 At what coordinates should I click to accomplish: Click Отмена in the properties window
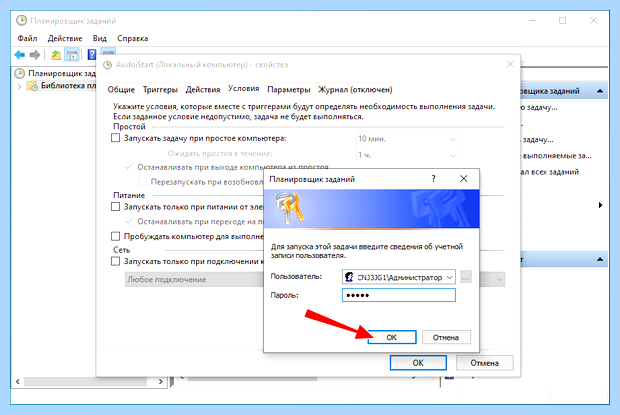485,362
